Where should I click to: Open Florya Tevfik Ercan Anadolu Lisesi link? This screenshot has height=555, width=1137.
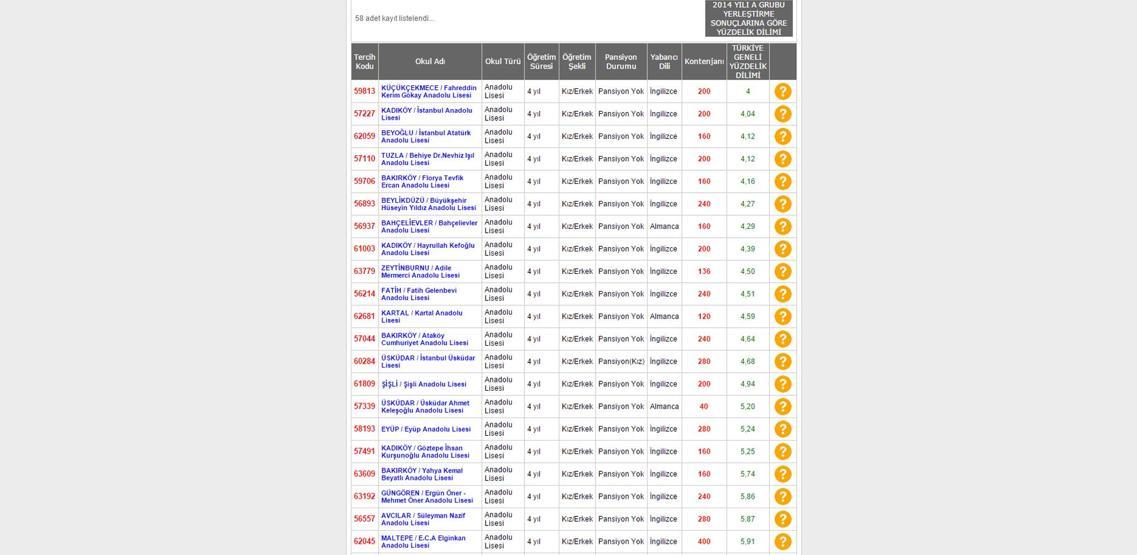[x=422, y=181]
